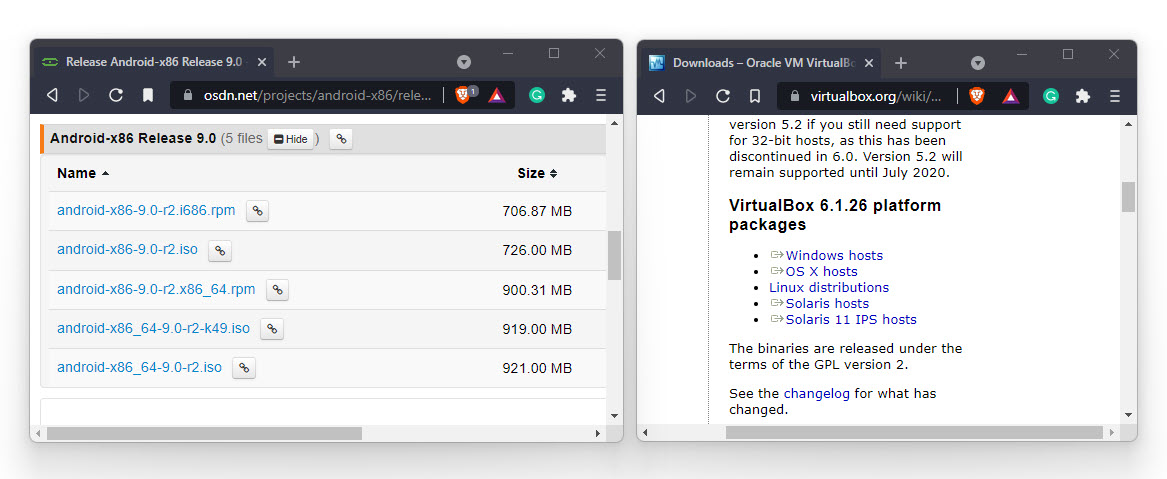1167x479 pixels.
Task: Go back in the VirtualBox window
Action: coord(659,95)
